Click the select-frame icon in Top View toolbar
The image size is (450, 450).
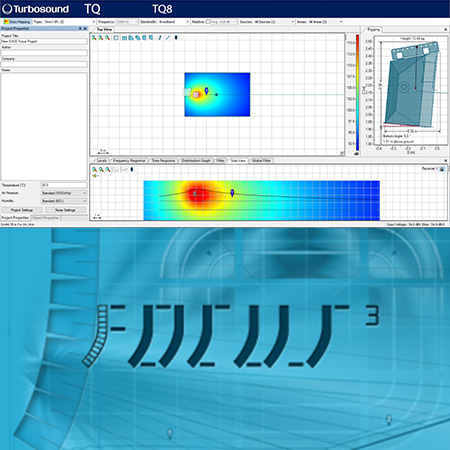pos(116,38)
